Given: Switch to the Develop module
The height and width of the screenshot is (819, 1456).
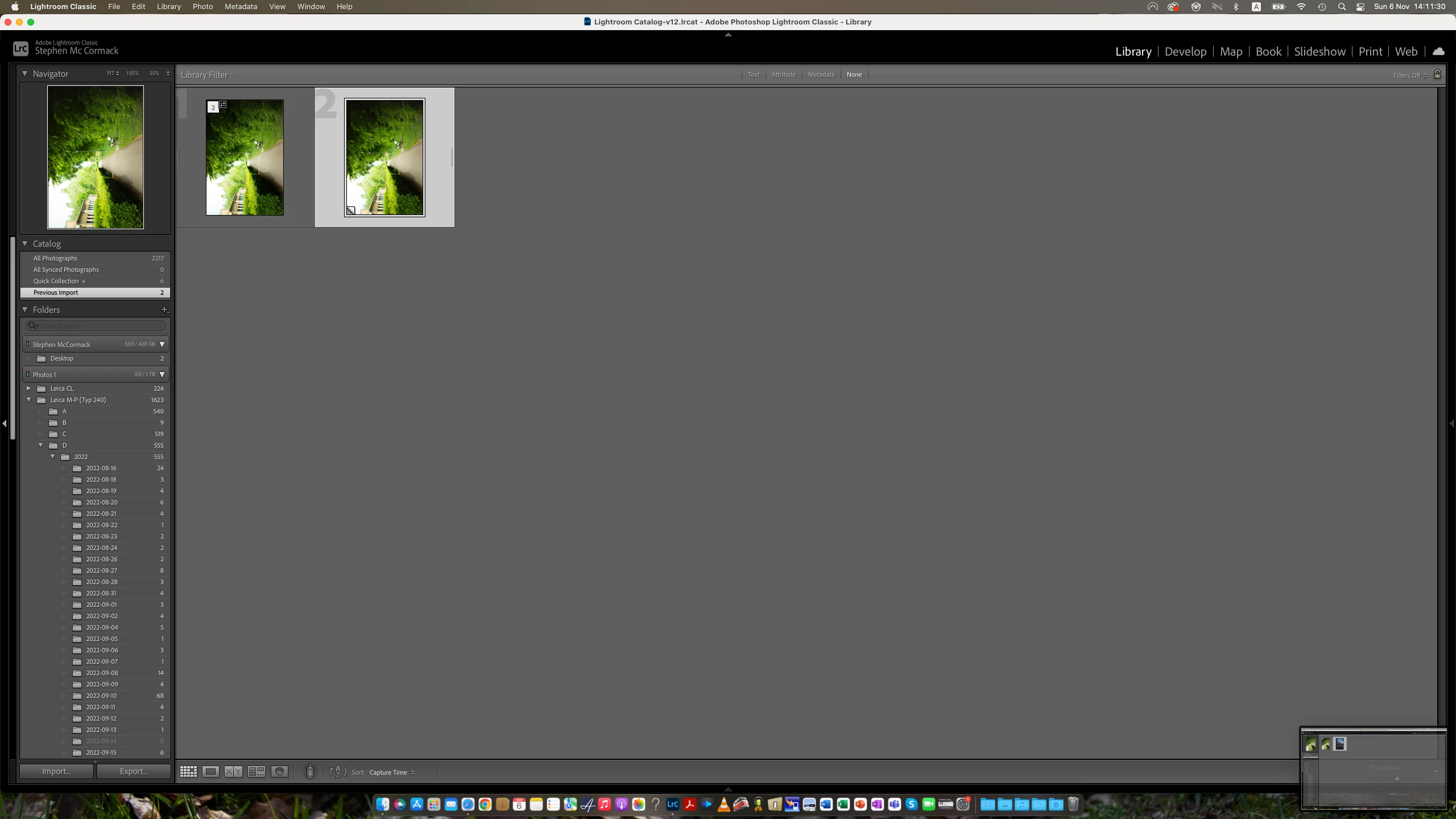Looking at the screenshot, I should (x=1185, y=52).
